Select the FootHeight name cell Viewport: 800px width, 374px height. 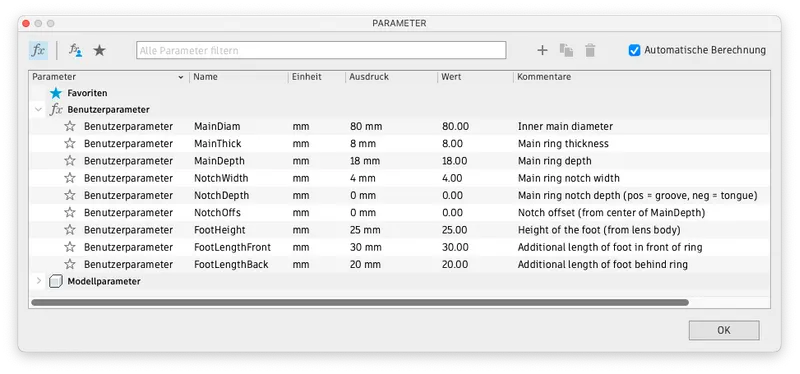pos(220,230)
